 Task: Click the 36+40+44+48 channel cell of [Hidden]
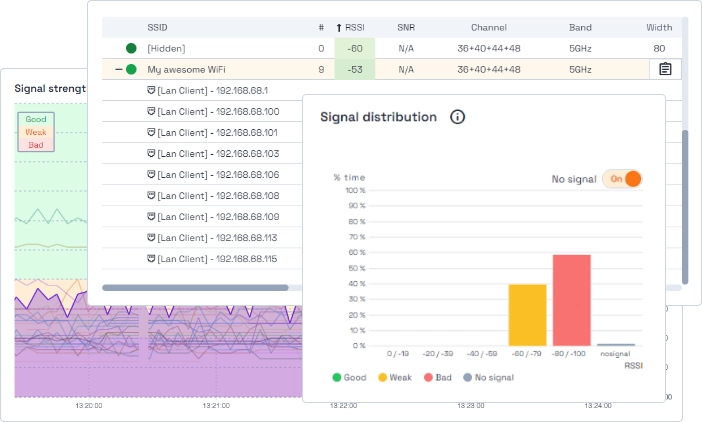coord(488,48)
